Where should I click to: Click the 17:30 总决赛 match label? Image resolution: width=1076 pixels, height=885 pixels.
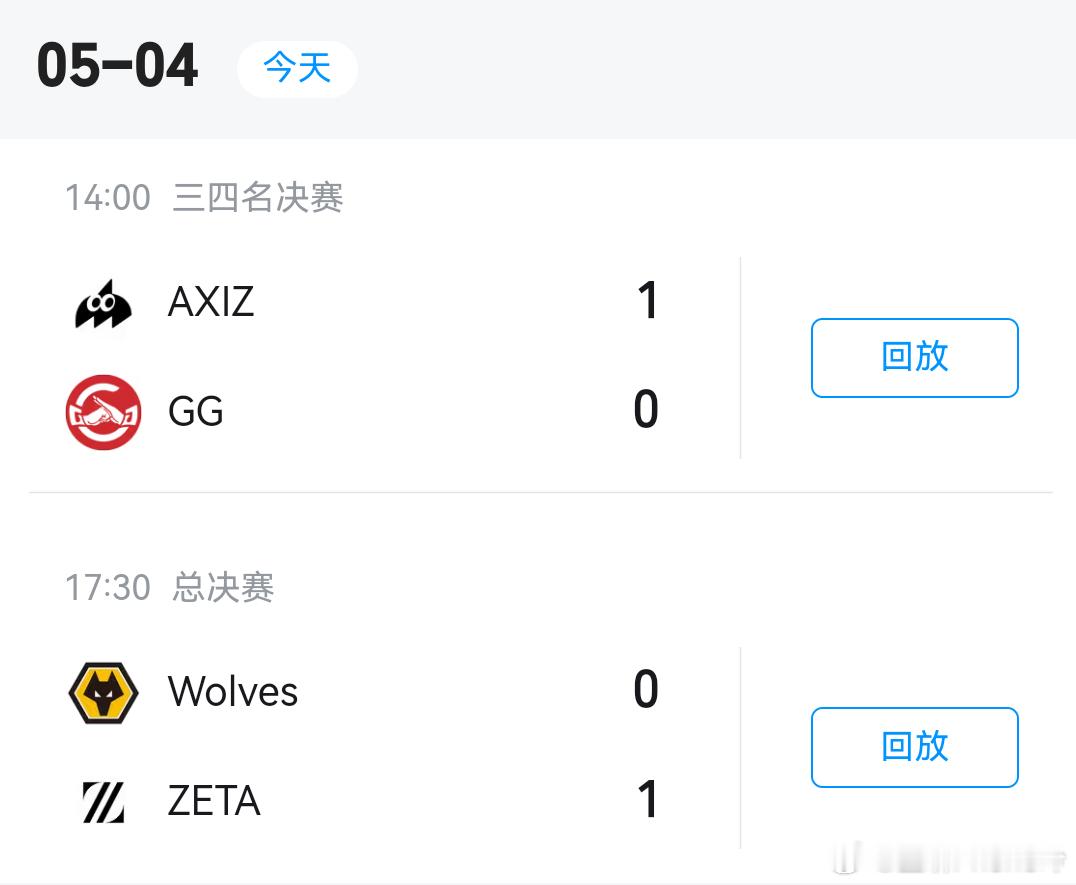169,587
